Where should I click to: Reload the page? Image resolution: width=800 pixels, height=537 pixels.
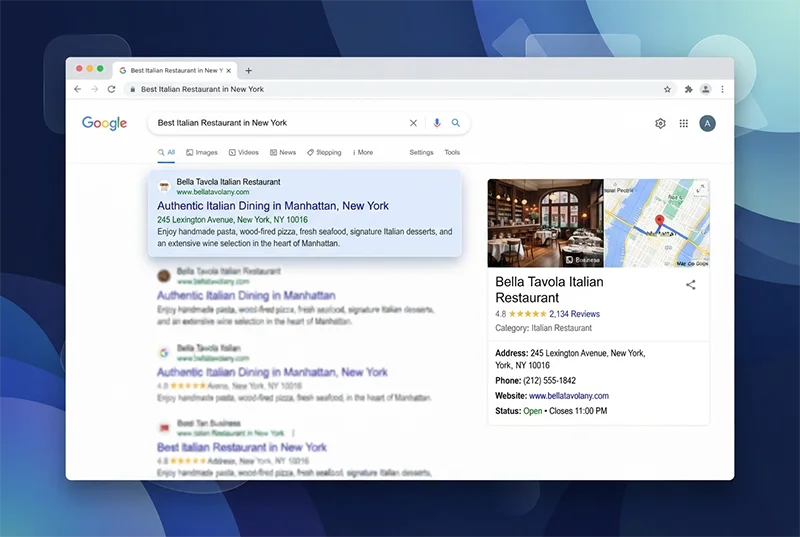pos(111,89)
